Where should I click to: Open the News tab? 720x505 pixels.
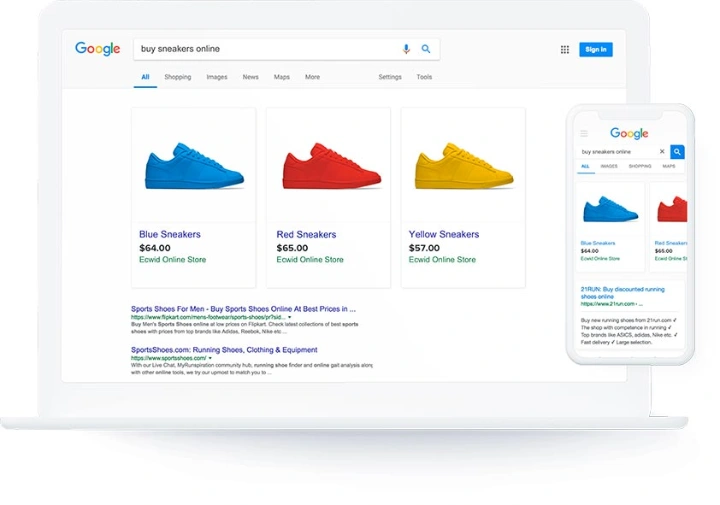tap(251, 77)
